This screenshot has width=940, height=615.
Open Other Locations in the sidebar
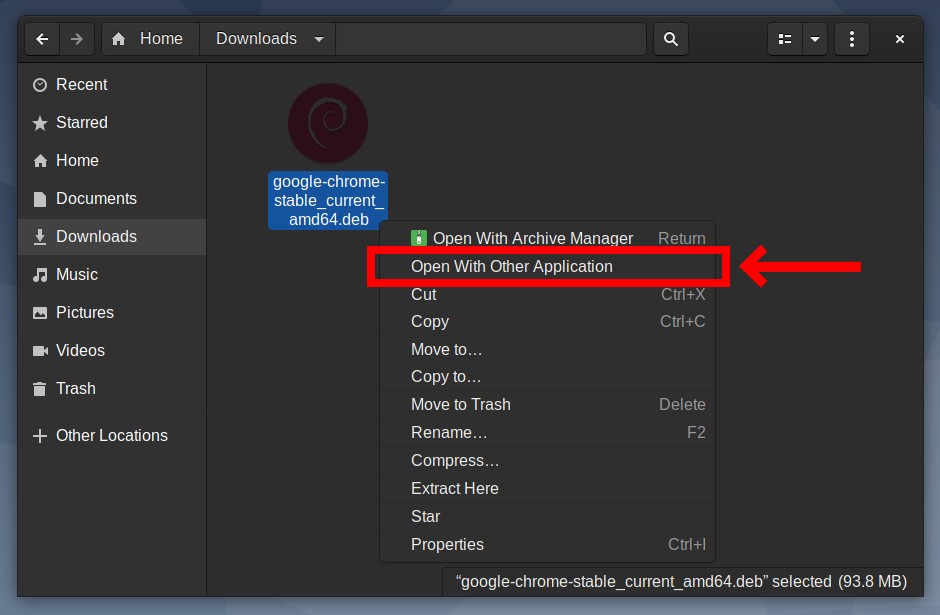pos(112,435)
